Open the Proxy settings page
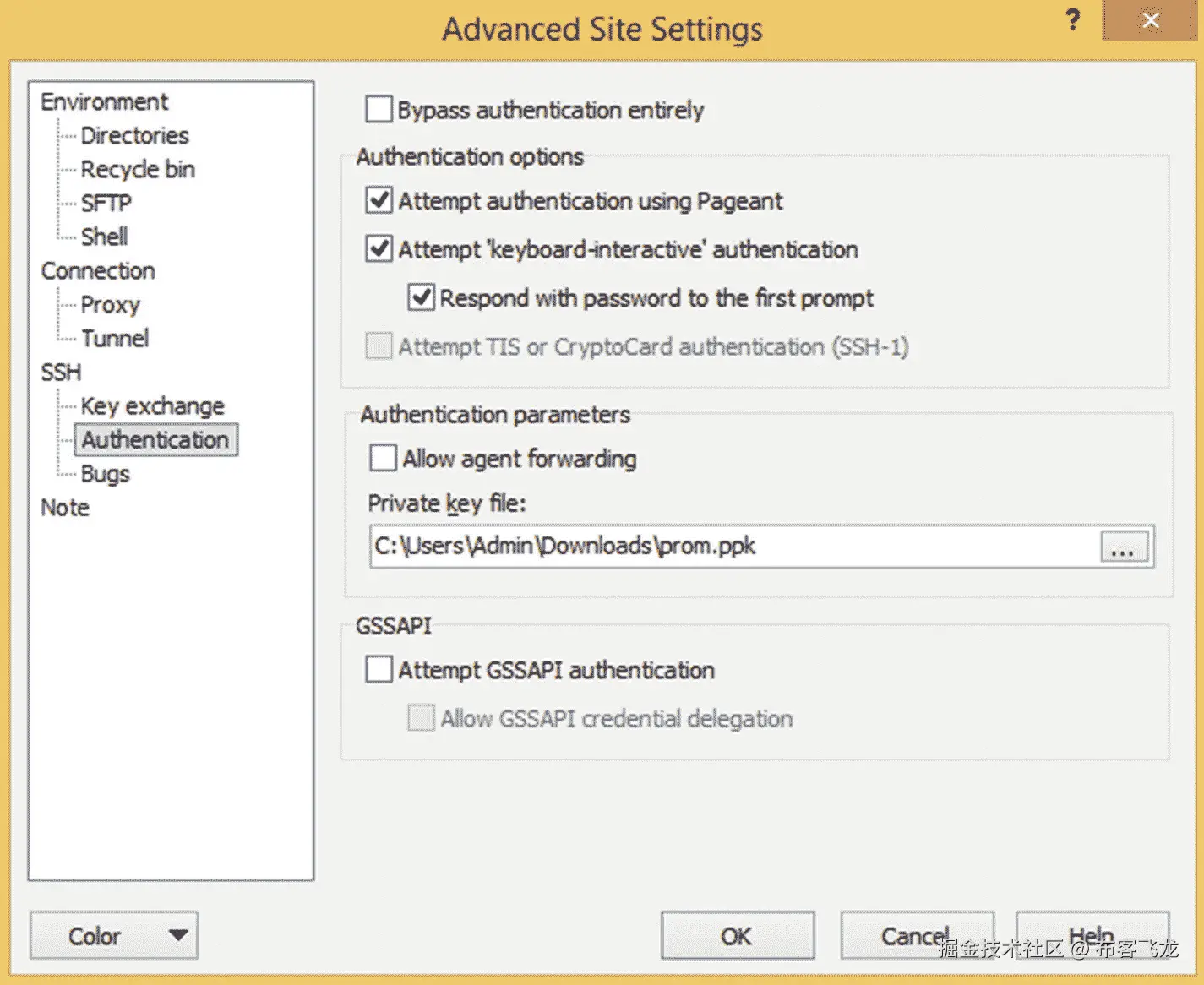 [x=110, y=304]
